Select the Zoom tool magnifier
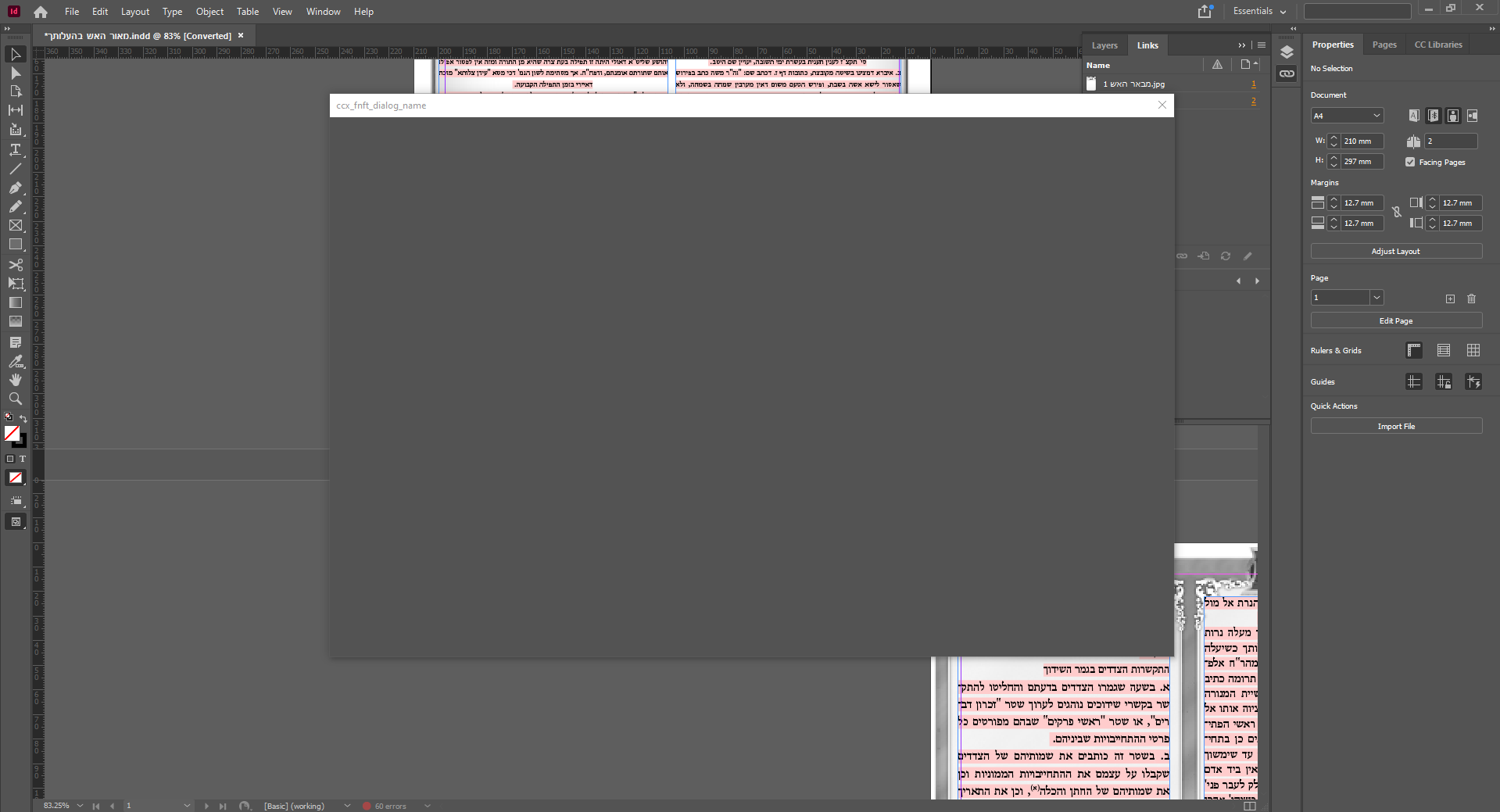This screenshot has height=812, width=1500. coord(15,399)
